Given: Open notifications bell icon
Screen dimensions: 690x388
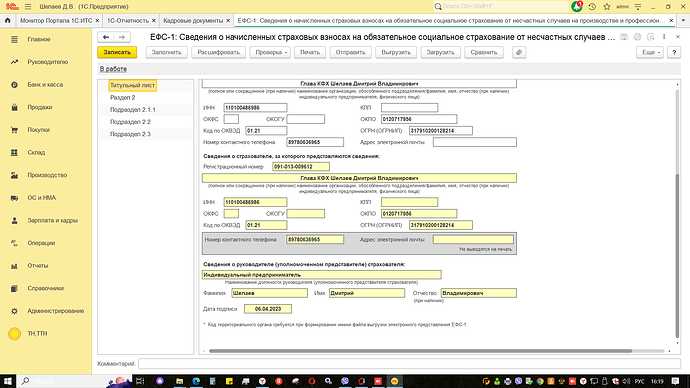Looking at the screenshot, I should (x=576, y=7).
